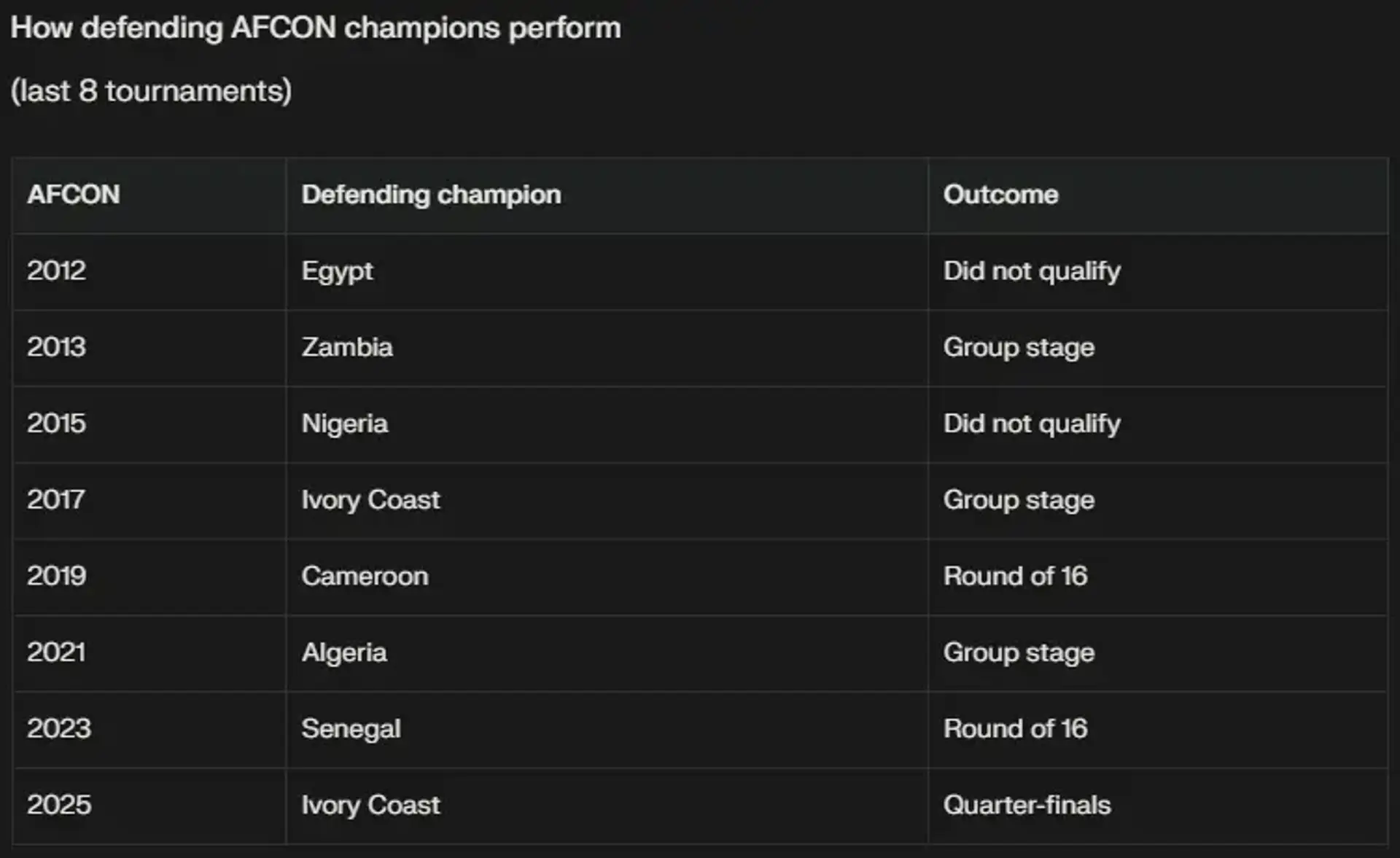Click Round of 16 in Senegal row
This screenshot has width=1400, height=858.
pos(1015,729)
